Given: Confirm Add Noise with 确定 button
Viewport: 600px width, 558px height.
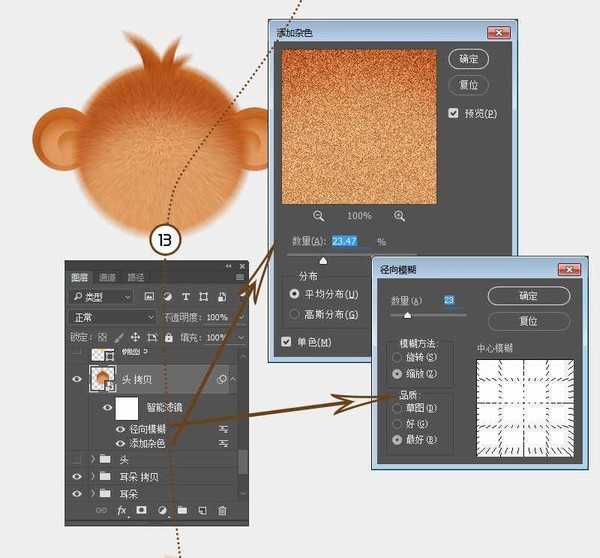Looking at the screenshot, I should (x=468, y=57).
